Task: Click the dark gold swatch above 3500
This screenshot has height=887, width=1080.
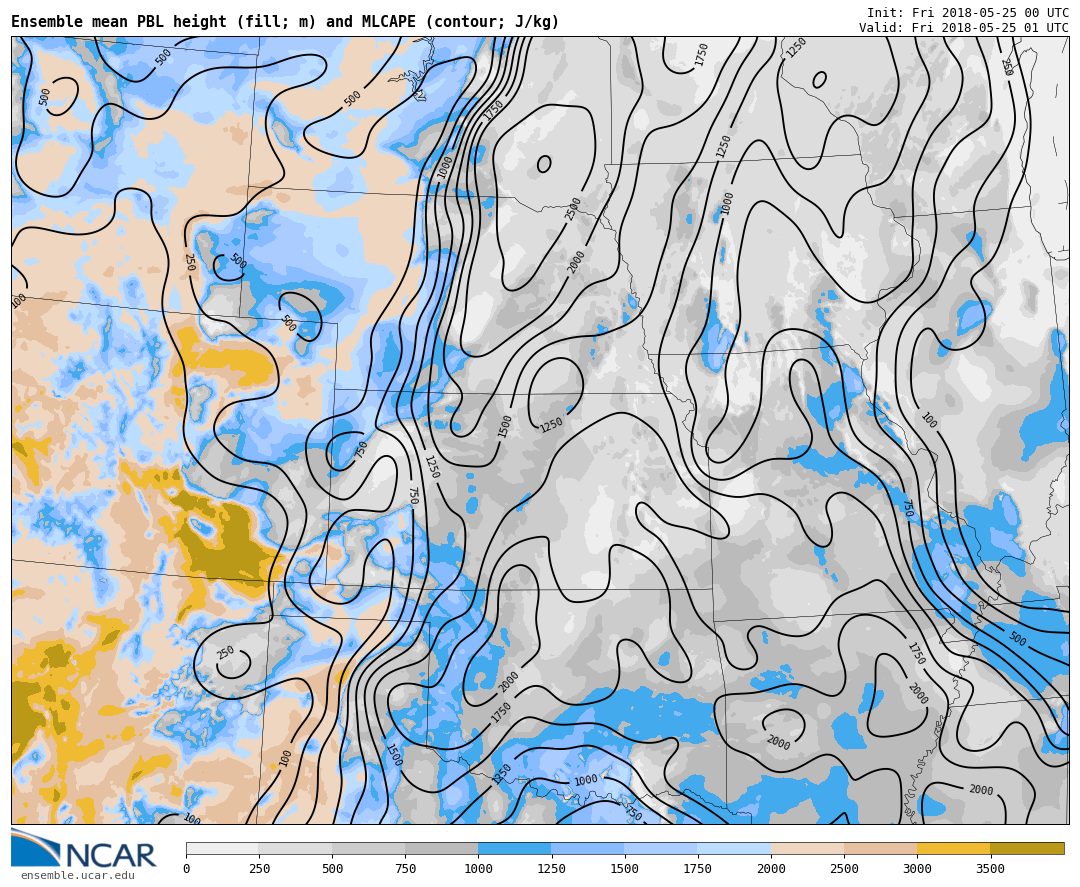Action: point(1027,848)
